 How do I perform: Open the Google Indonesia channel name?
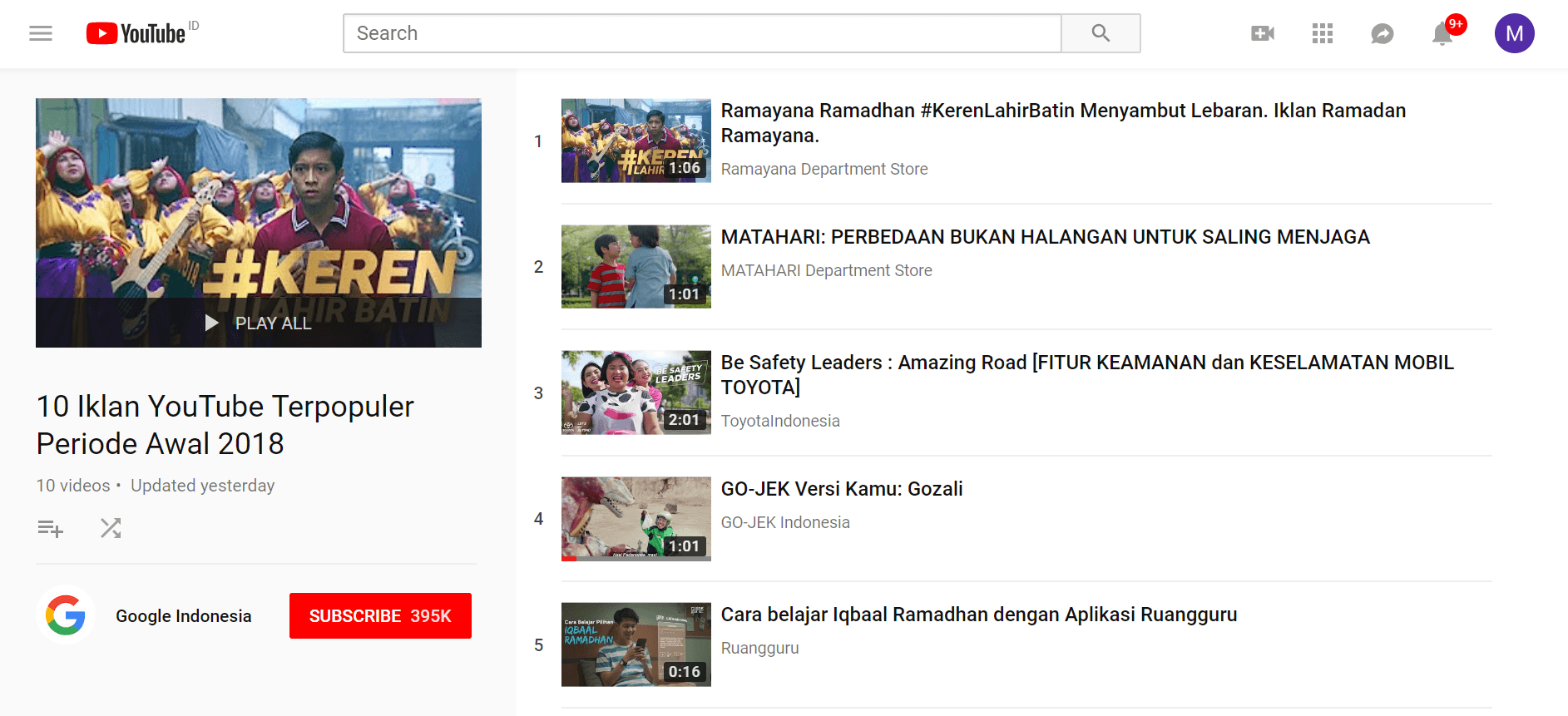(x=183, y=616)
